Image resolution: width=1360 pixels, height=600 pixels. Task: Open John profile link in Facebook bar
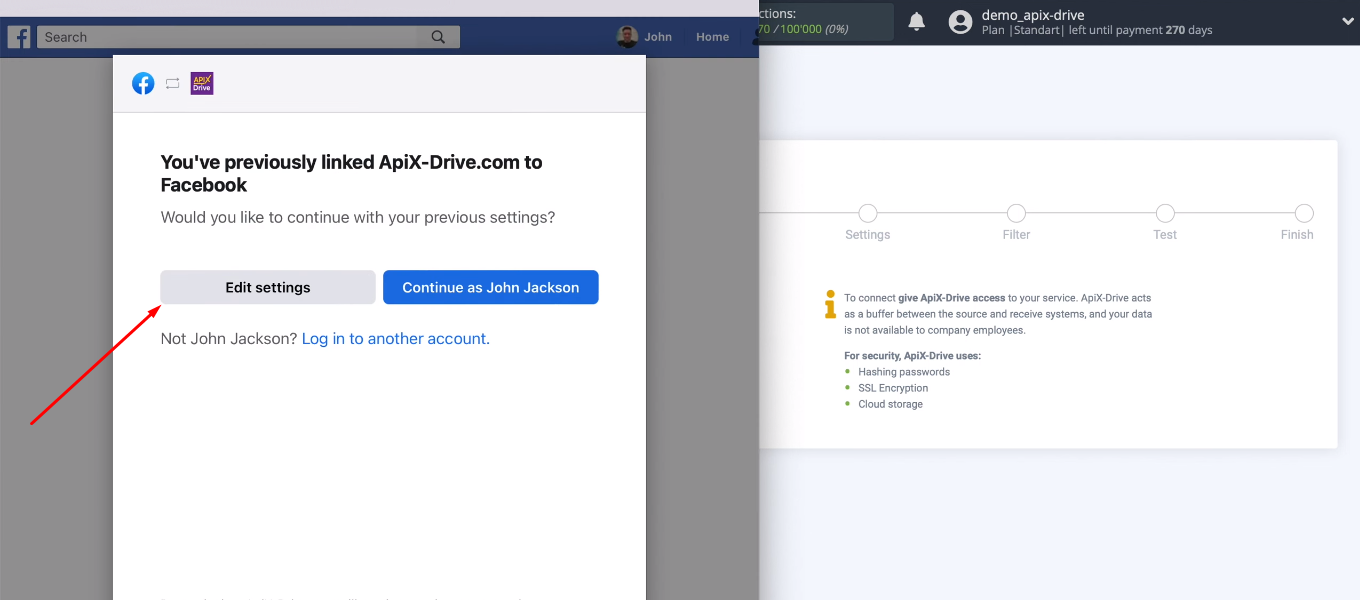tap(658, 37)
